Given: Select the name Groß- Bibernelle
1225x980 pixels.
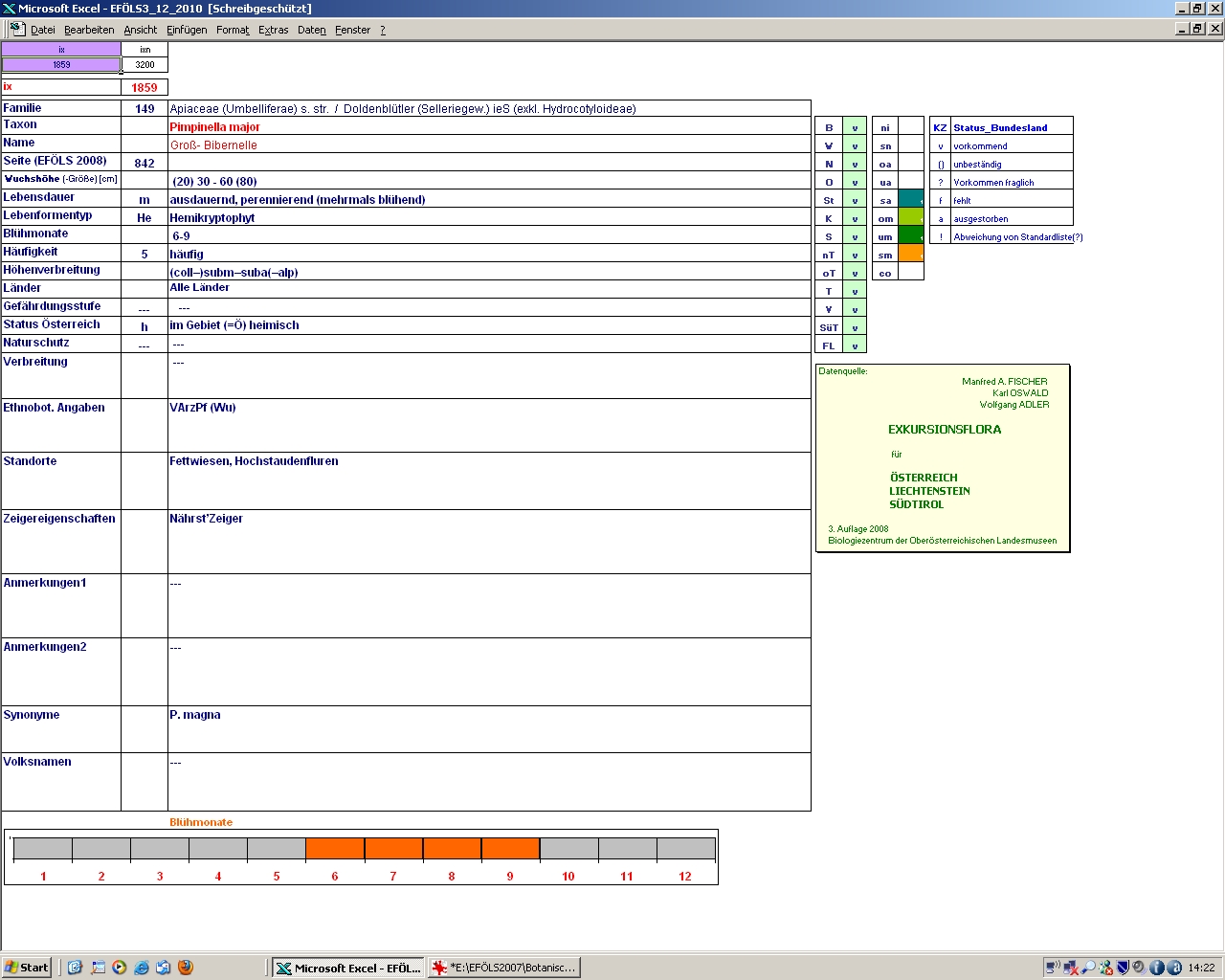Looking at the screenshot, I should click(213, 145).
